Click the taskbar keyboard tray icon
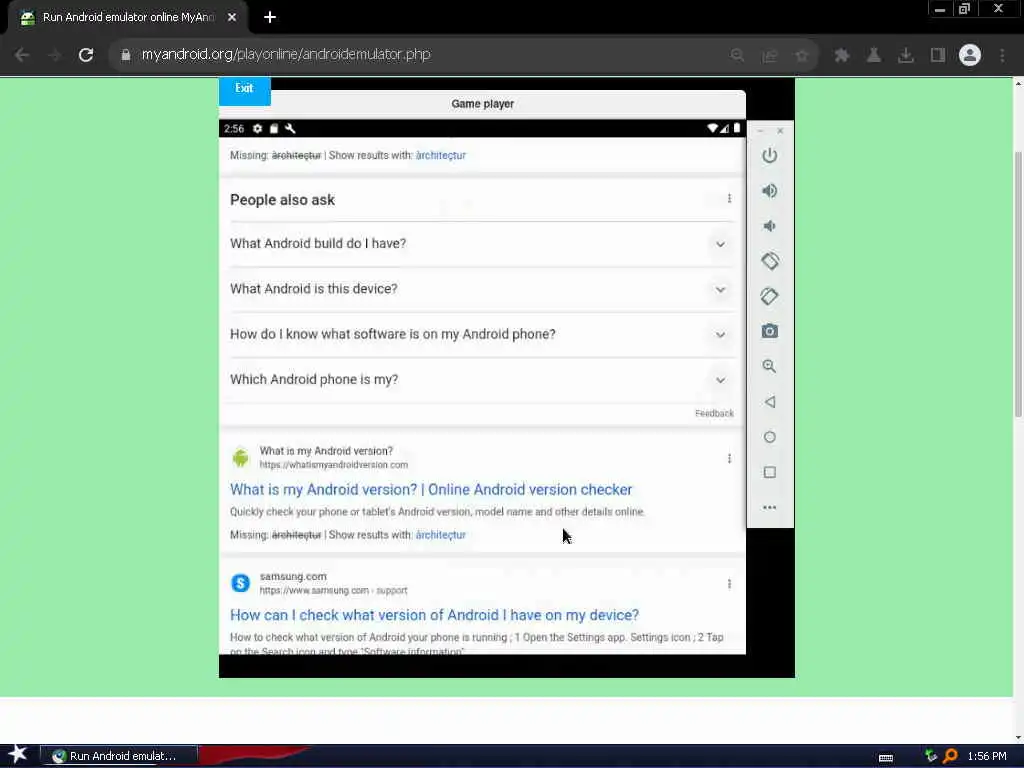 (886, 758)
